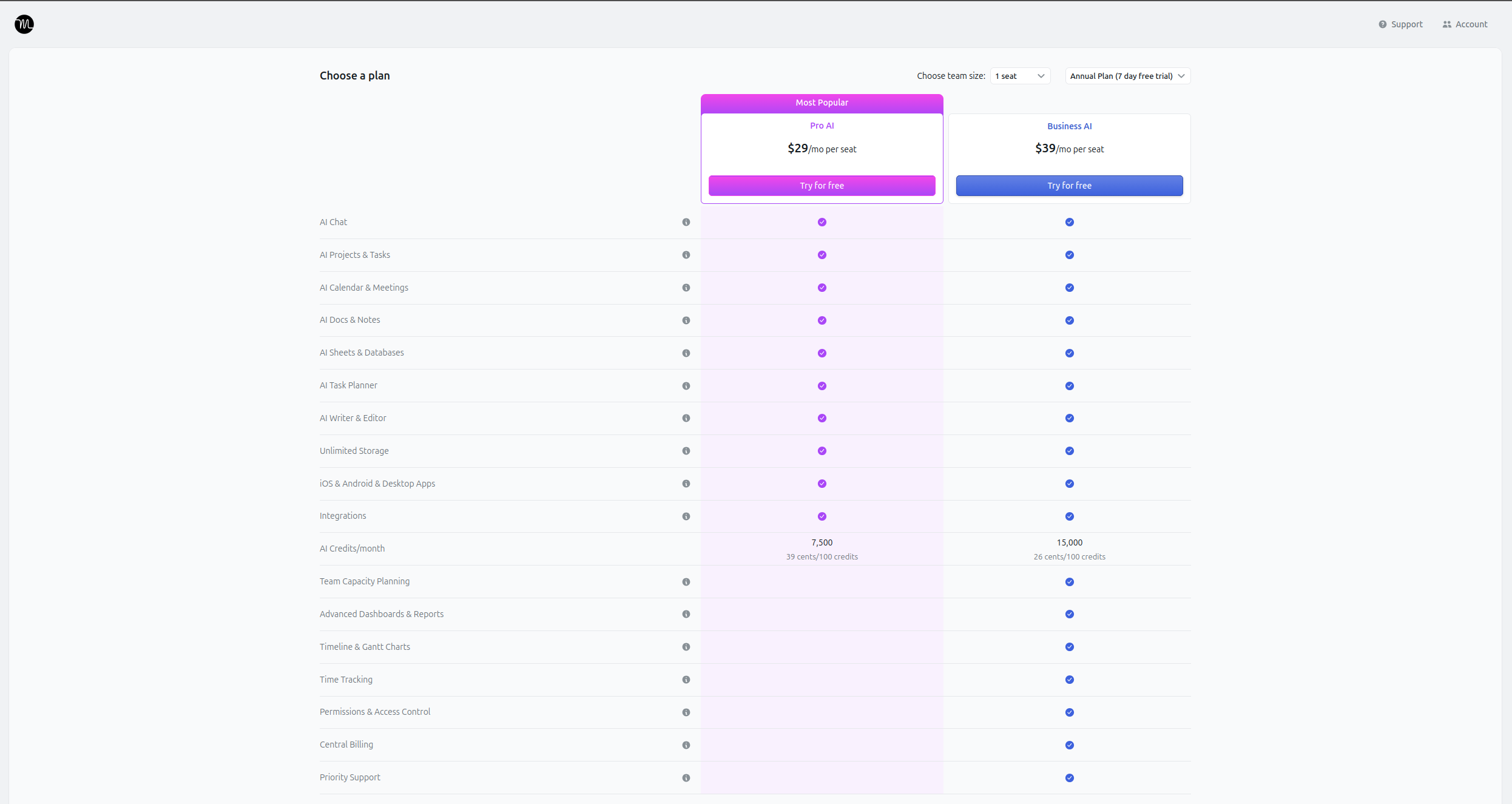Click the Pro AI checkmark for AI Chat
This screenshot has height=804, width=1512.
tap(822, 222)
